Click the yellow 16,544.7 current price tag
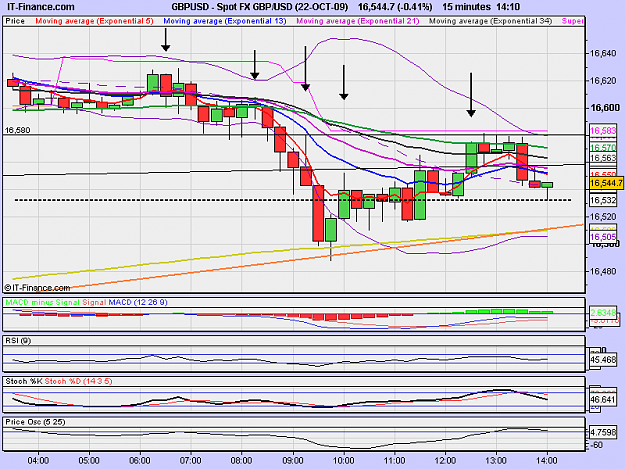The height and width of the screenshot is (469, 625). pos(606,183)
